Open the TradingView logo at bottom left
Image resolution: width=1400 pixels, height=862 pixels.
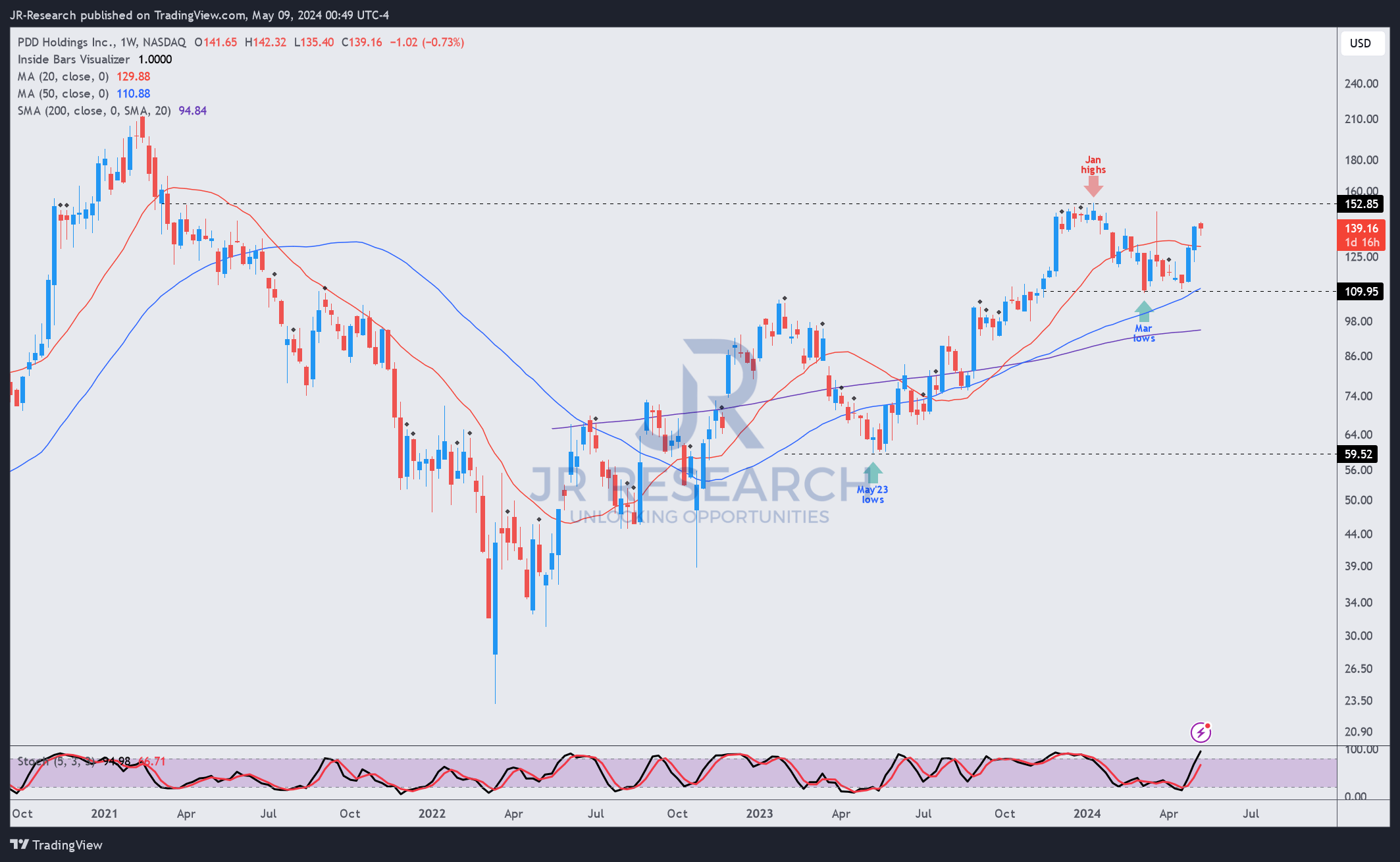(57, 845)
